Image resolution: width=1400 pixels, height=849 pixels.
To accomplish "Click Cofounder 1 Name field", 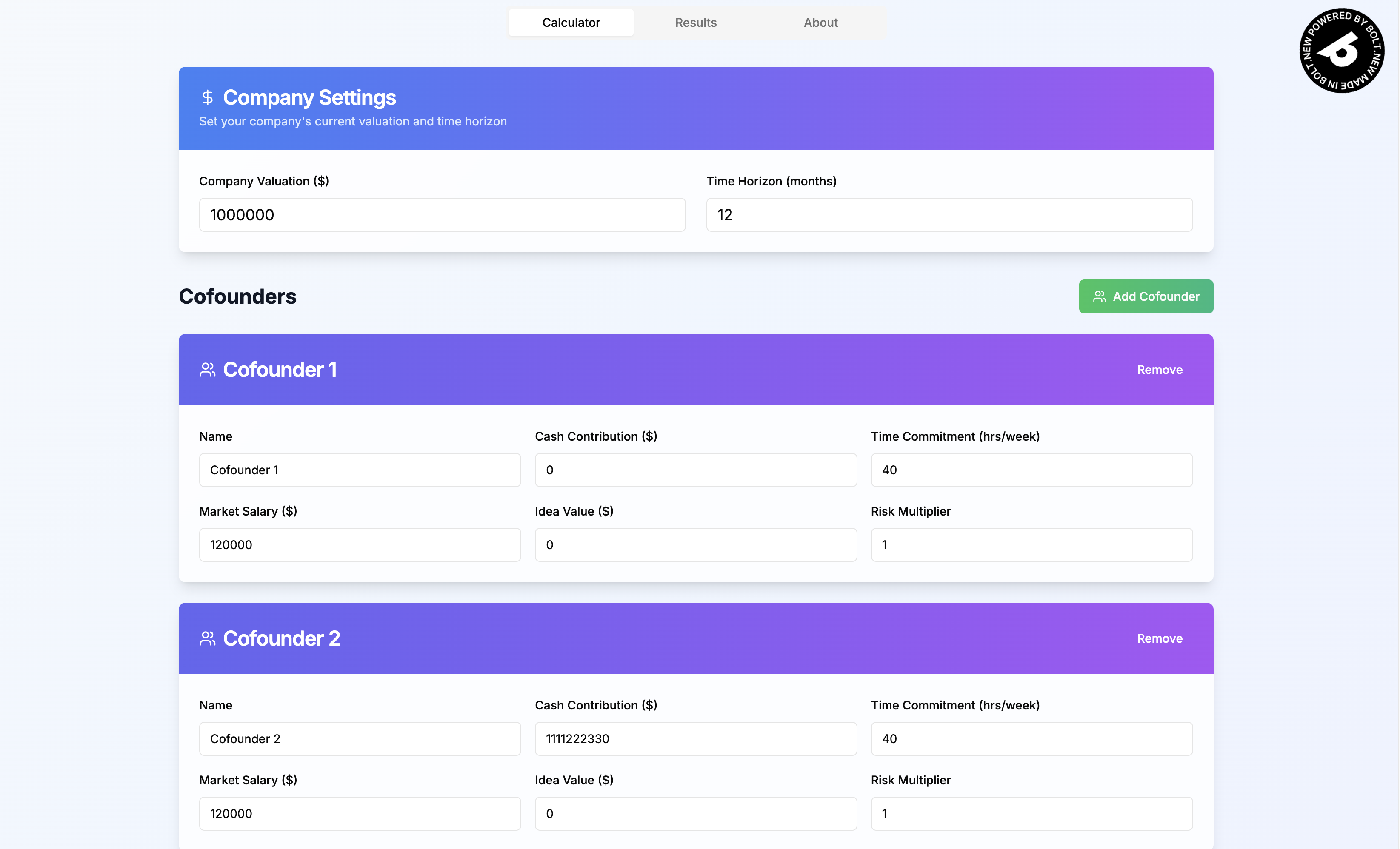I will pyautogui.click(x=360, y=470).
